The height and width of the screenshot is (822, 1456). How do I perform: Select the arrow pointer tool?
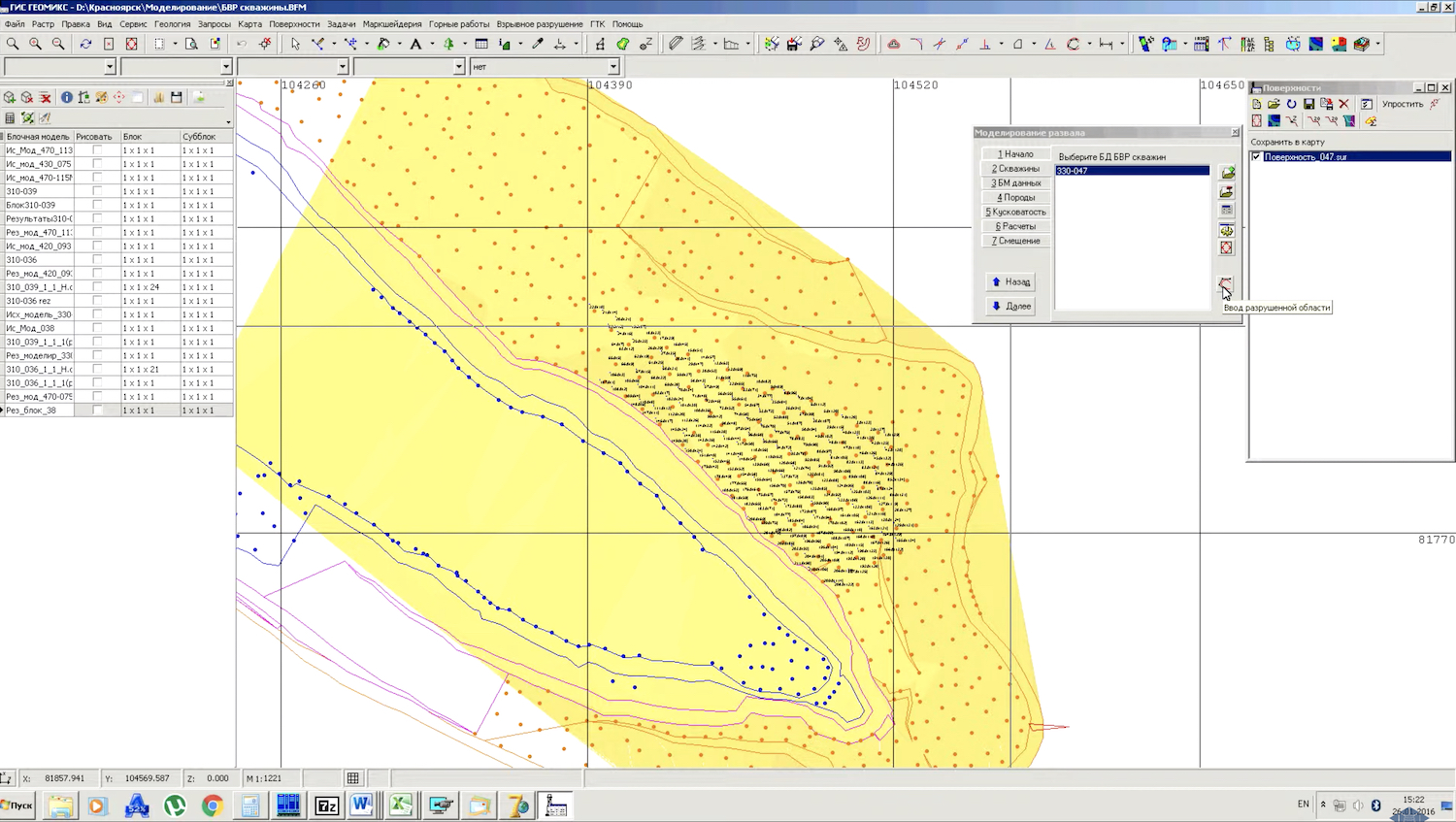coord(295,44)
